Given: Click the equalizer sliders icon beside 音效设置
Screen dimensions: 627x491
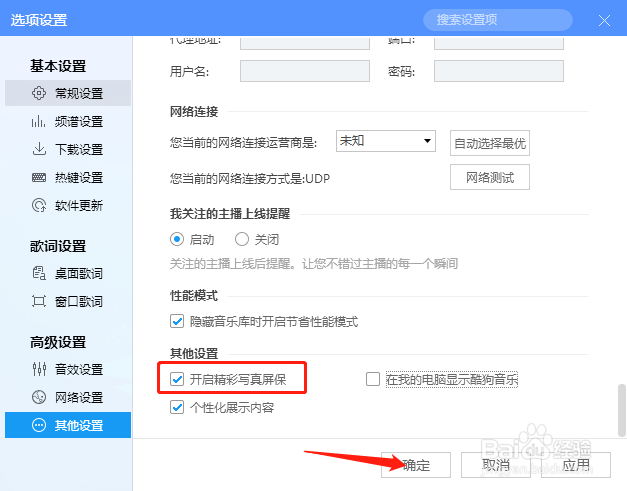Looking at the screenshot, I should pos(39,369).
